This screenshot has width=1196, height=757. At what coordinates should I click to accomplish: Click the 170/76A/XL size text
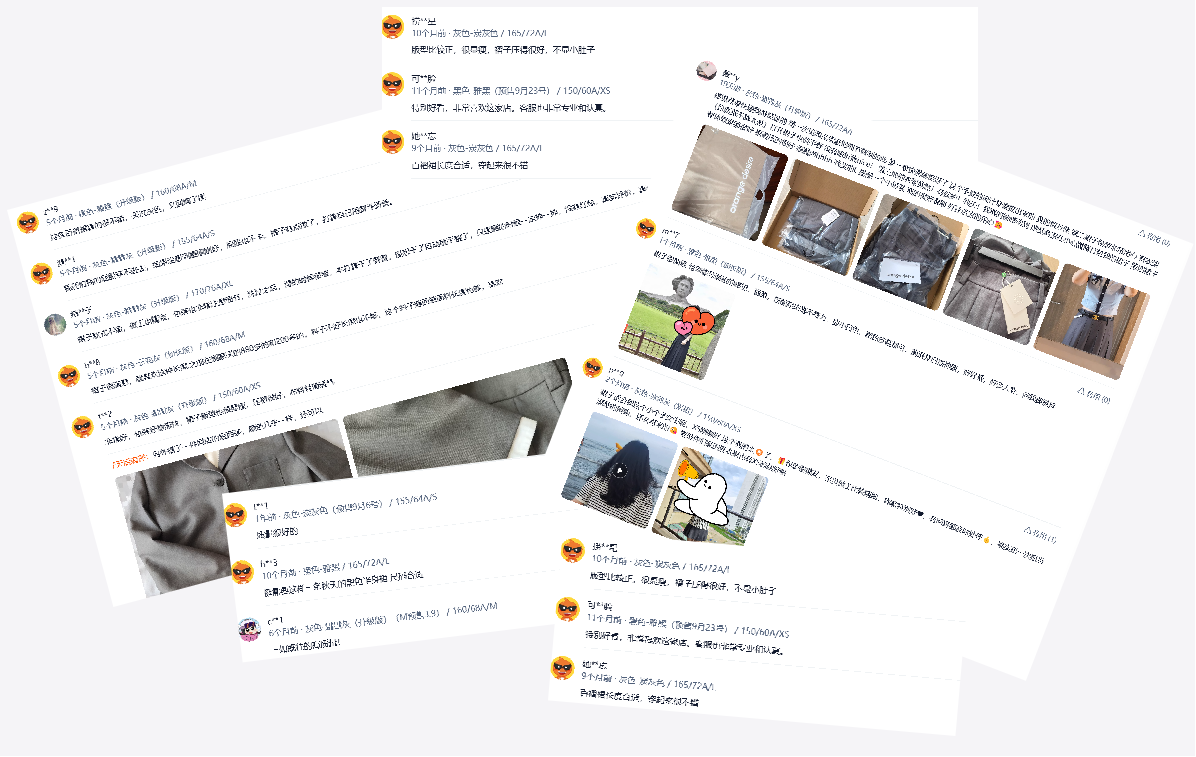(x=211, y=289)
